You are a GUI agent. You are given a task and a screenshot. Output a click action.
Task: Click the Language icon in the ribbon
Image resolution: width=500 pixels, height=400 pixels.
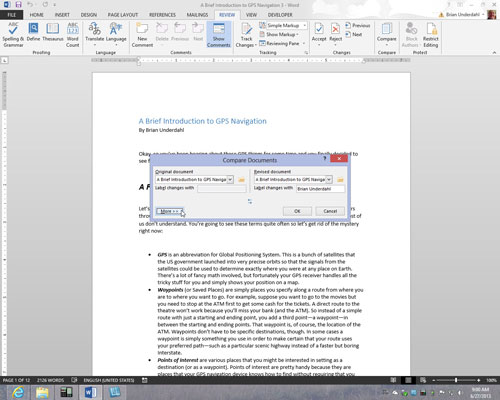click(x=116, y=29)
